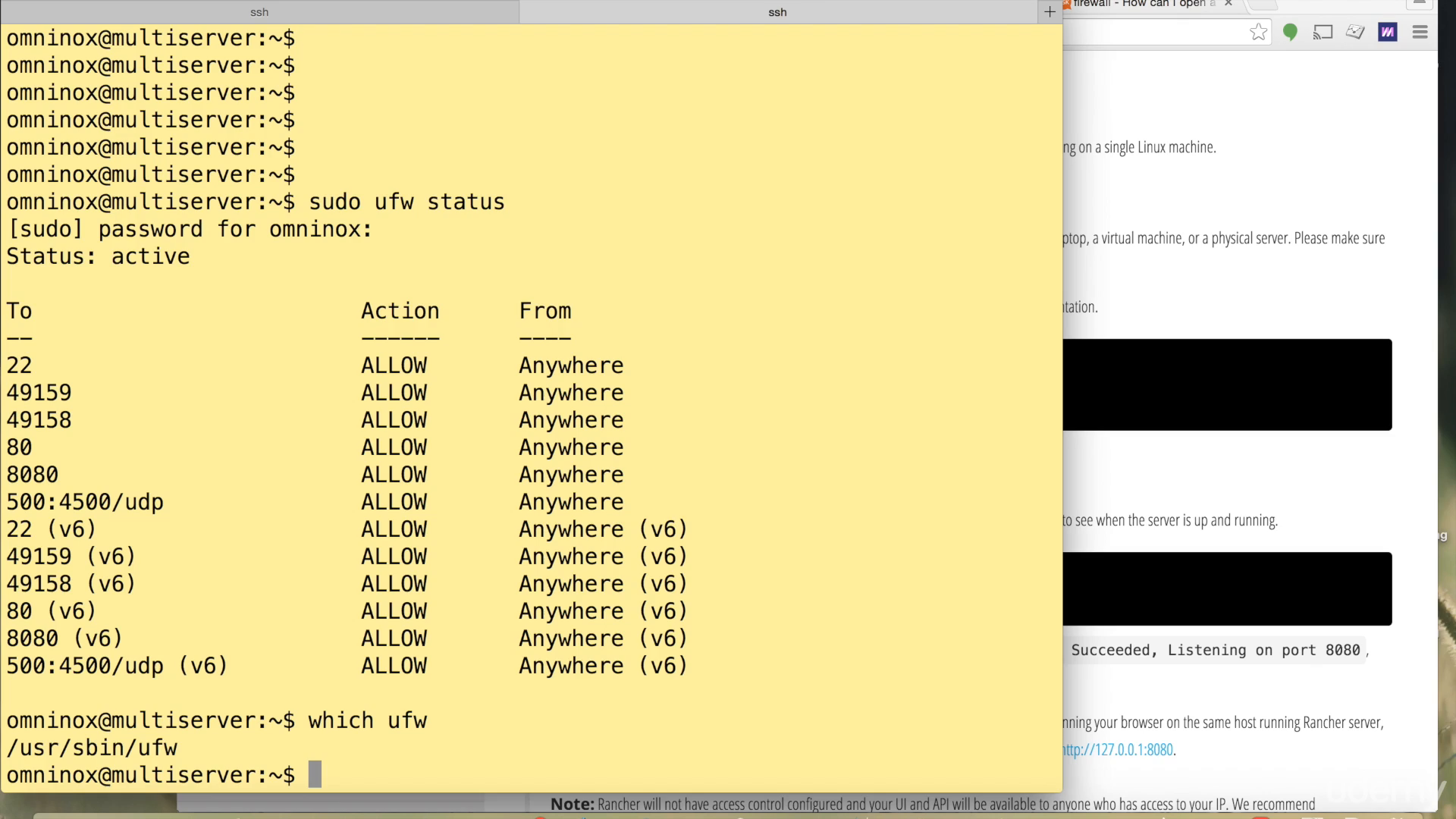
Task: Close the firewall browser tab
Action: (x=1228, y=4)
